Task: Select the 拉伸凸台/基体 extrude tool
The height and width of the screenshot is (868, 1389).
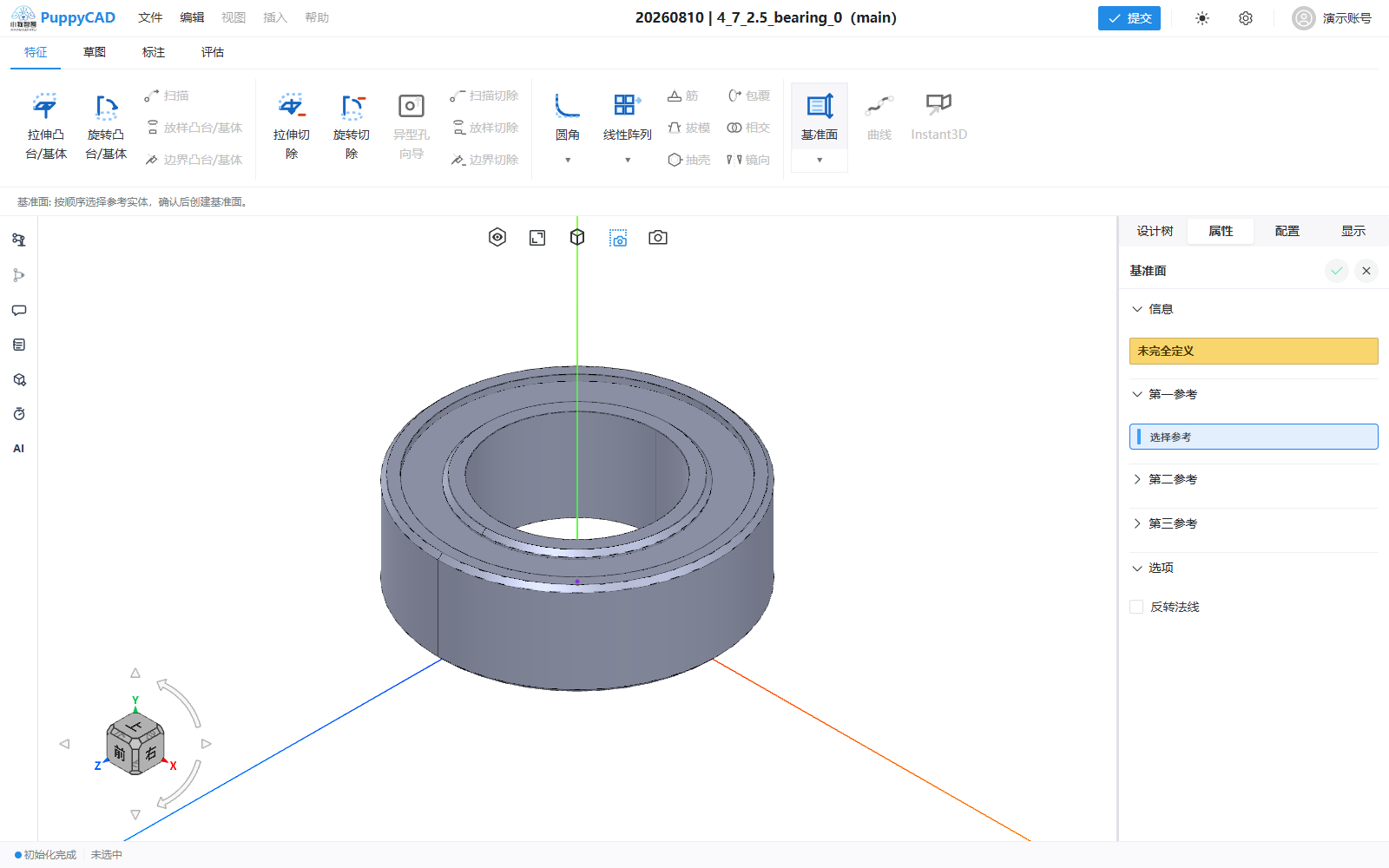Action: pyautogui.click(x=46, y=127)
